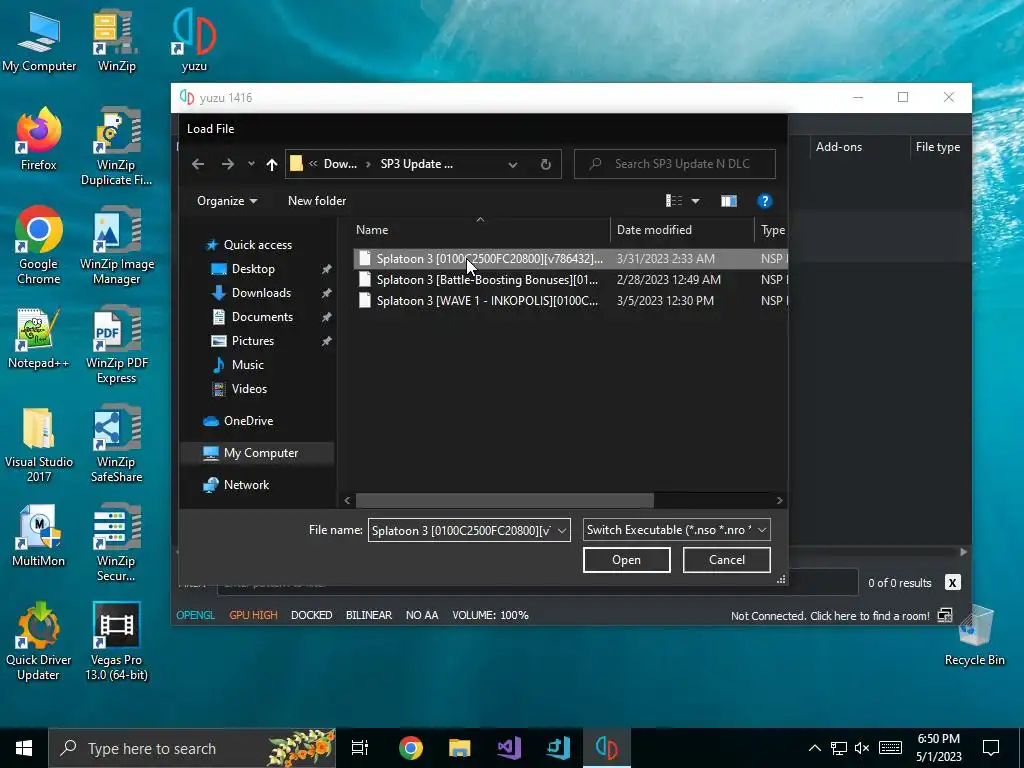Show hidden system tray icons
This screenshot has width=1024, height=768.
[815, 748]
